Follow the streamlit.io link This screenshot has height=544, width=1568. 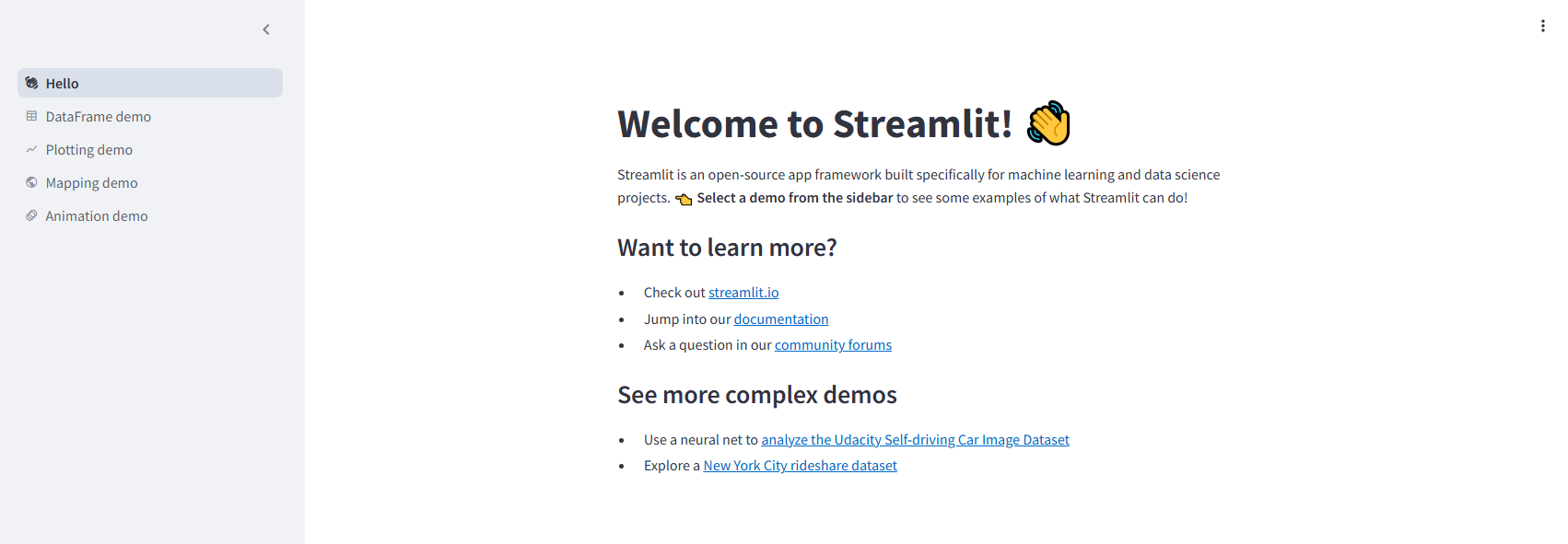pos(743,293)
